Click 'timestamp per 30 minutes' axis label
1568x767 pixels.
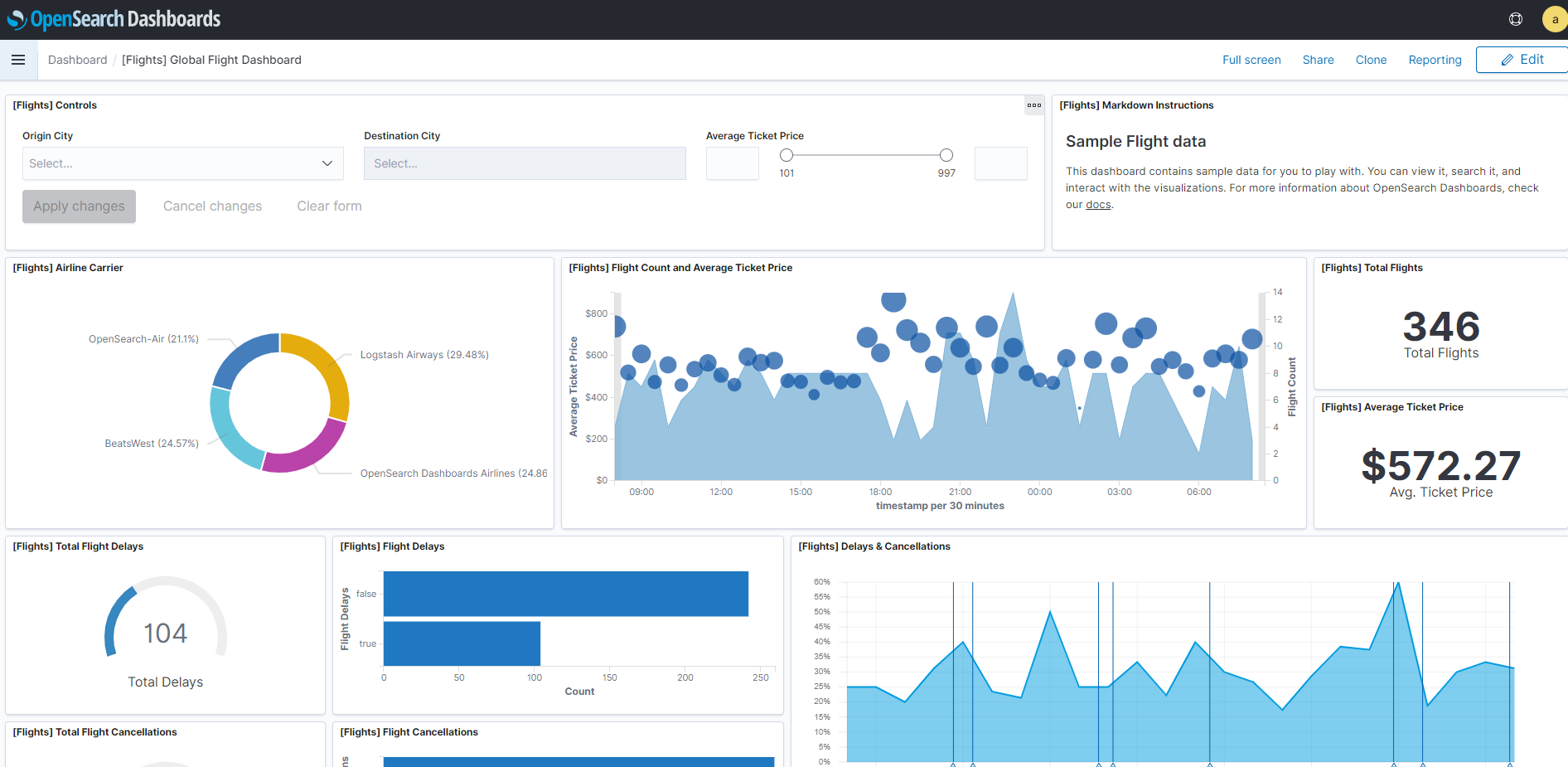(940, 506)
